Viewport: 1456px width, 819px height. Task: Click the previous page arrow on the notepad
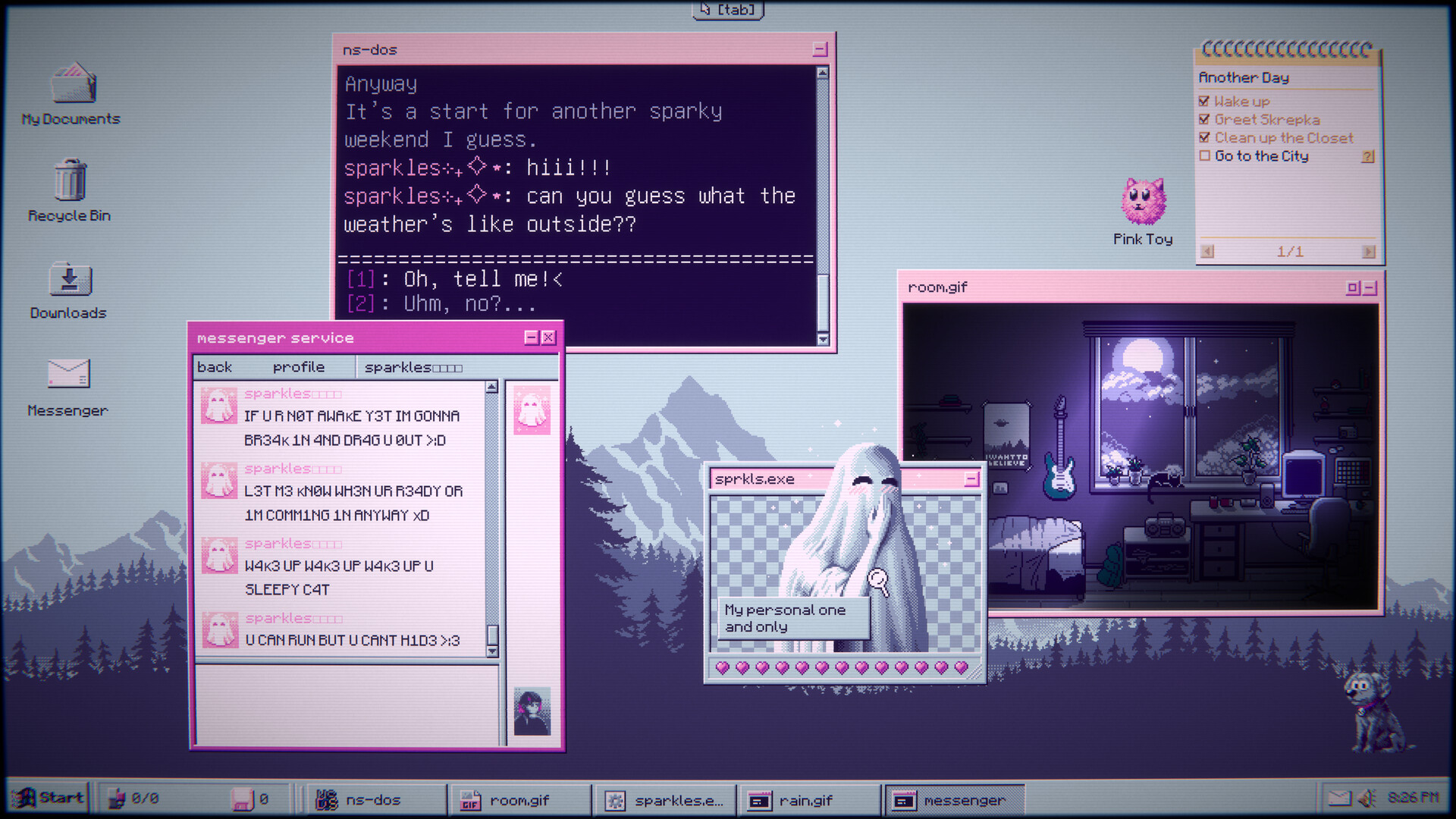pos(1209,251)
